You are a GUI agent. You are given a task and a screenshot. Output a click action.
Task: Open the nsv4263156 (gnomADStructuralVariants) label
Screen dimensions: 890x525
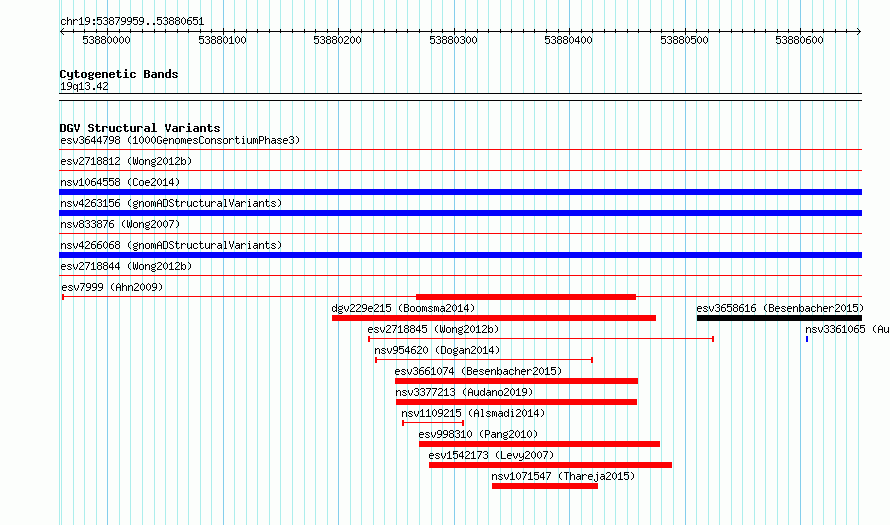coord(171,203)
